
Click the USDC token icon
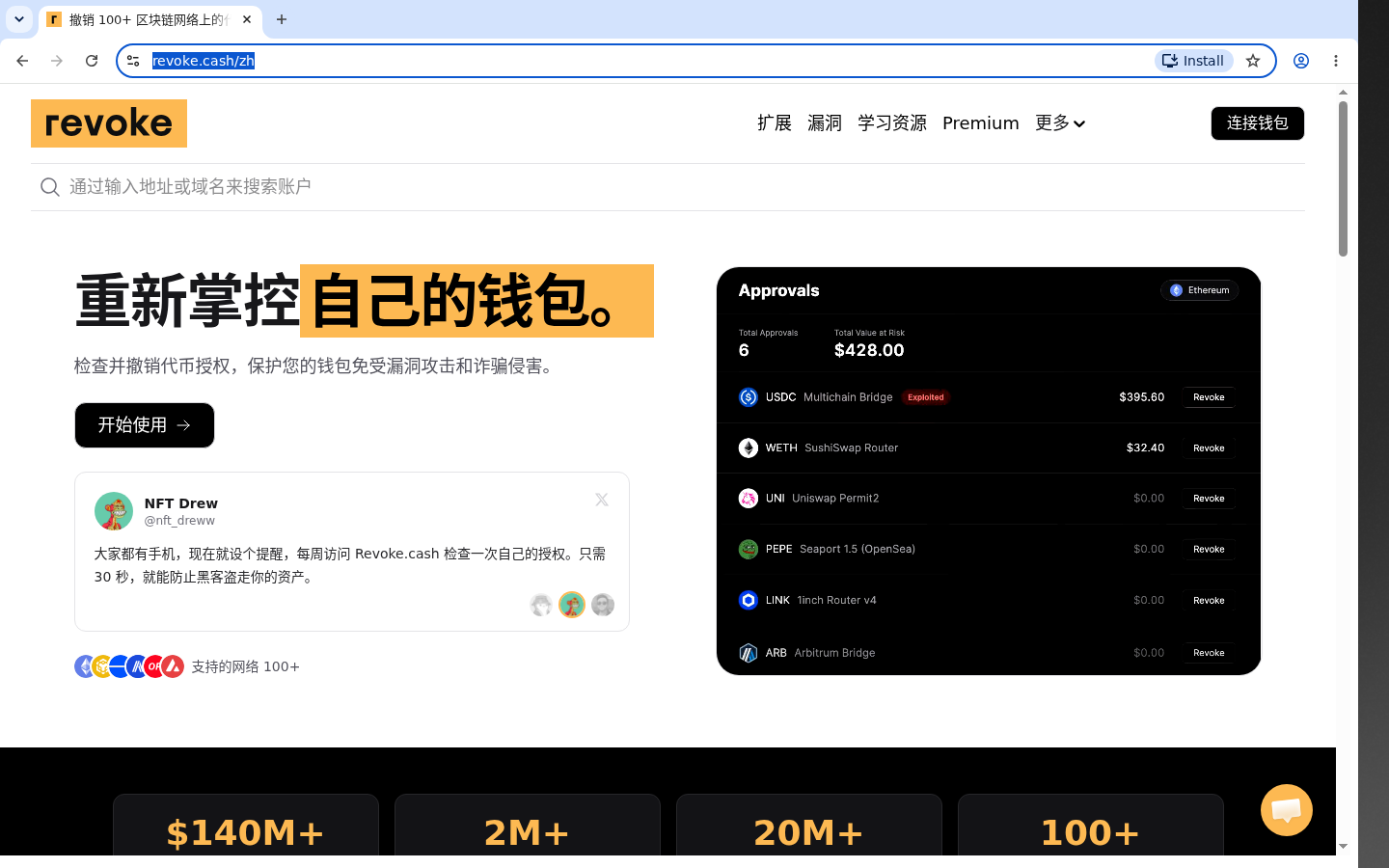point(749,397)
